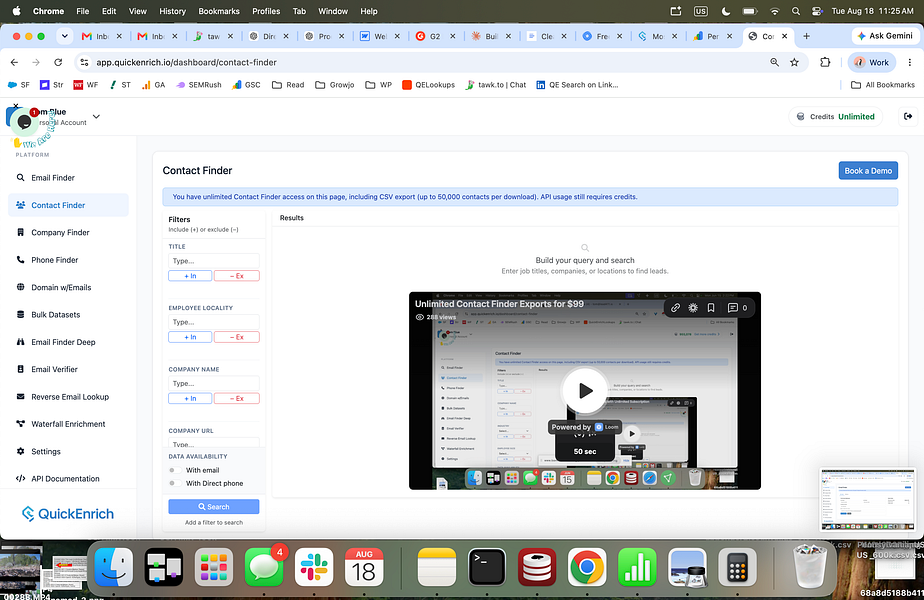Image resolution: width=924 pixels, height=600 pixels.
Task: Open Terminal from the dock
Action: tap(487, 567)
